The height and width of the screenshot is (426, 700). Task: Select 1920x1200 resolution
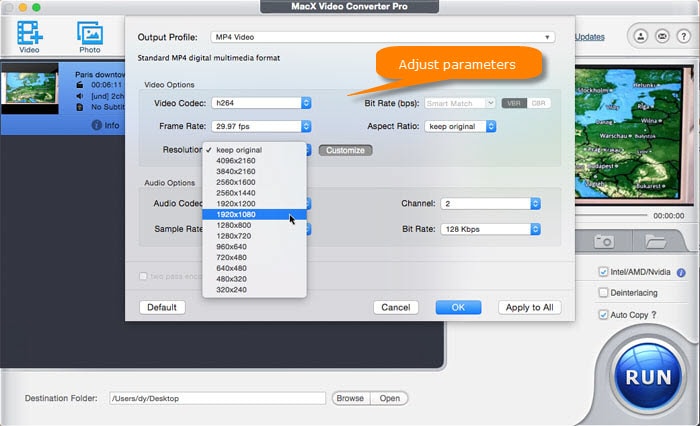click(x=254, y=203)
